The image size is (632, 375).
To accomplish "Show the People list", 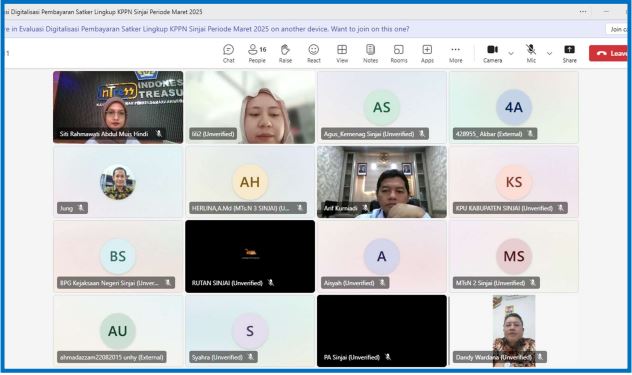I will [x=257, y=54].
